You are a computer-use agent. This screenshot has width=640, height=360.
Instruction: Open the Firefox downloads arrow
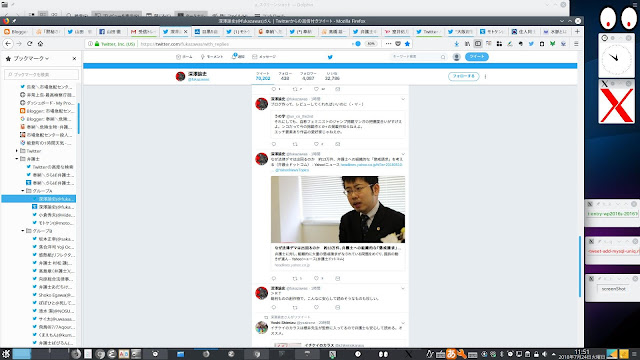coord(456,44)
